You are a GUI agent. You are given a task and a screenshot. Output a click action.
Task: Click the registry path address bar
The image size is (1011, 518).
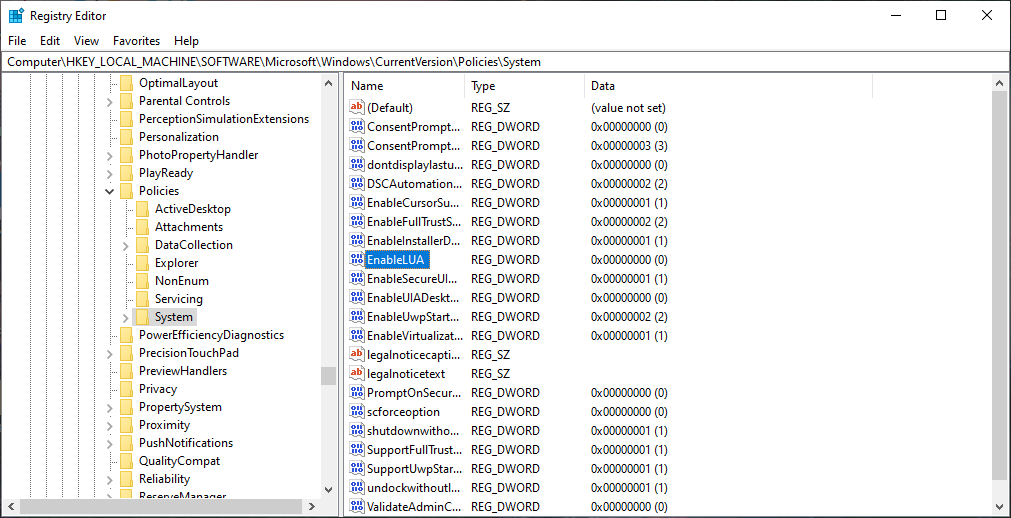click(505, 62)
